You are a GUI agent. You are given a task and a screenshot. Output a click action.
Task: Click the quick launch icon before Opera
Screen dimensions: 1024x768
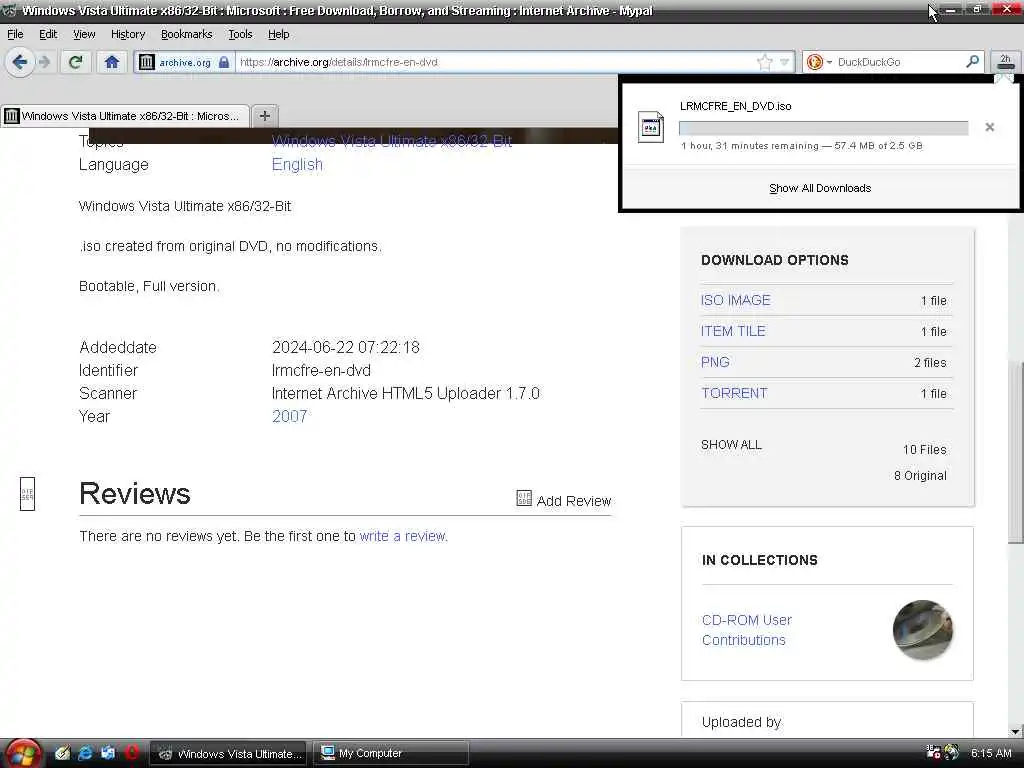(x=108, y=753)
